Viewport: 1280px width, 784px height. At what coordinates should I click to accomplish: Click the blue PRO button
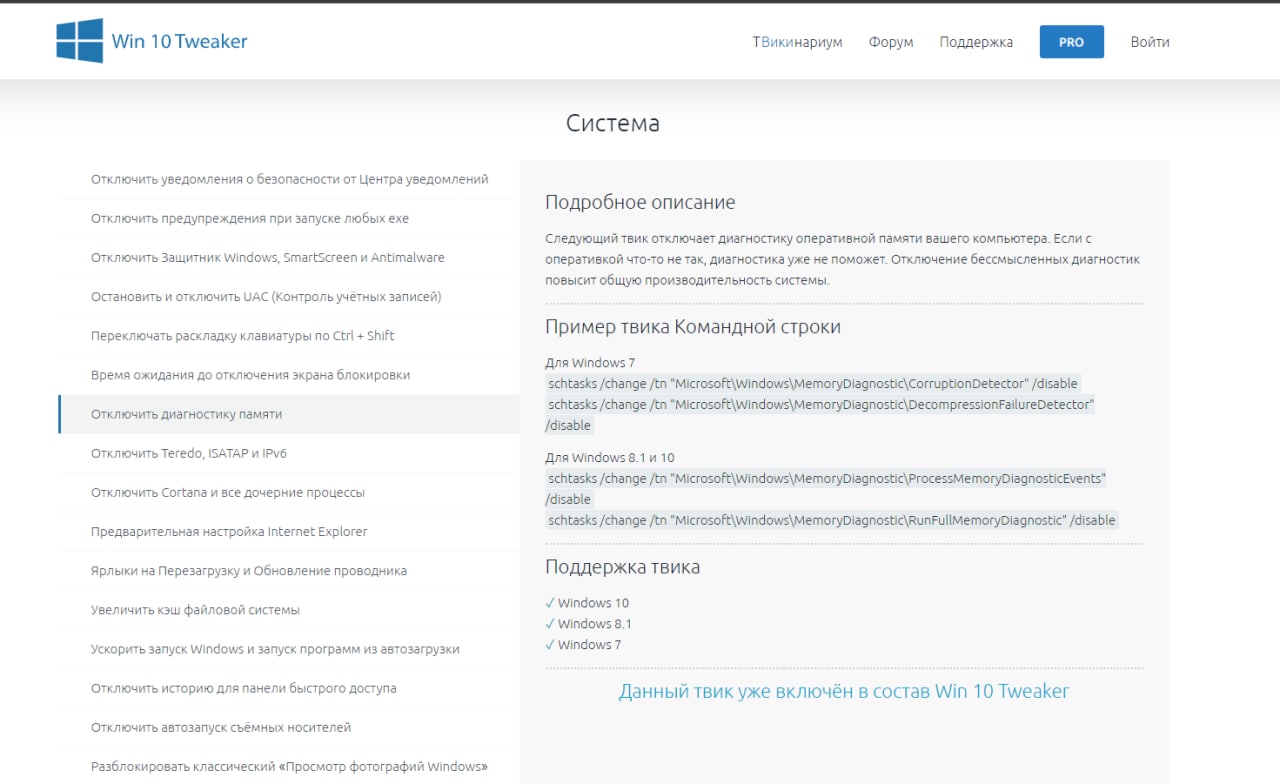pos(1072,42)
